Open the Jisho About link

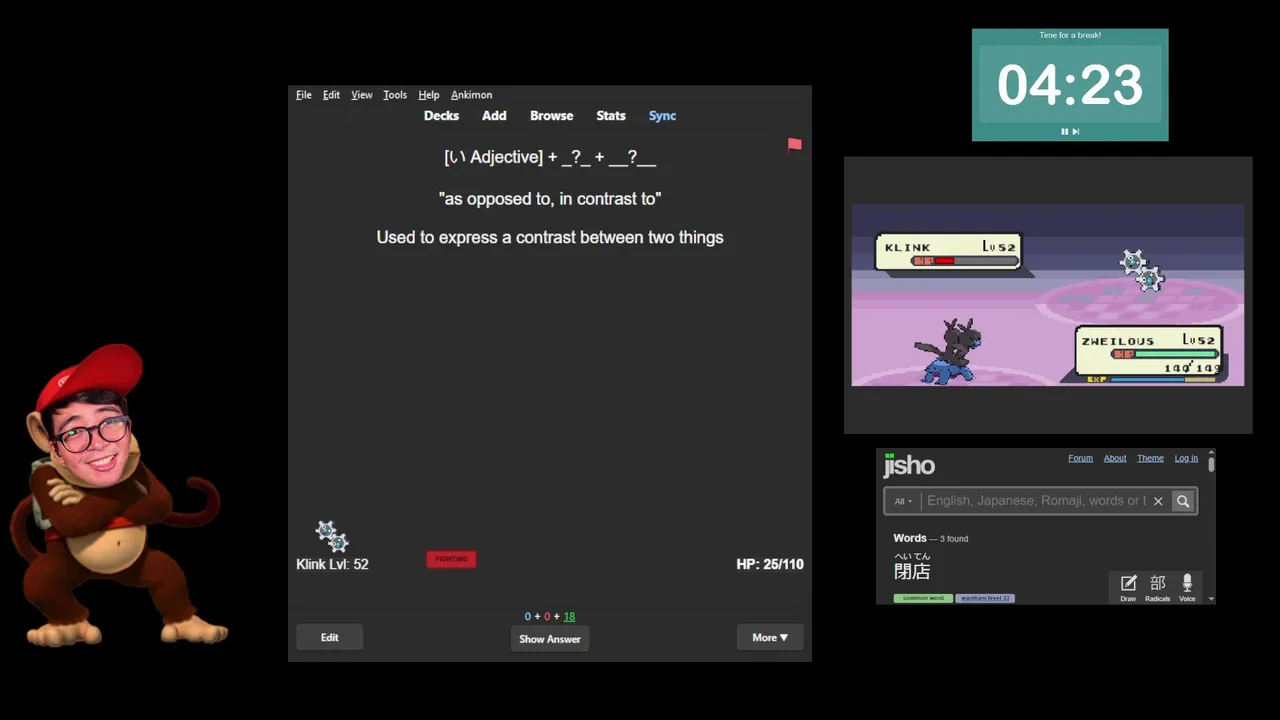click(1115, 458)
